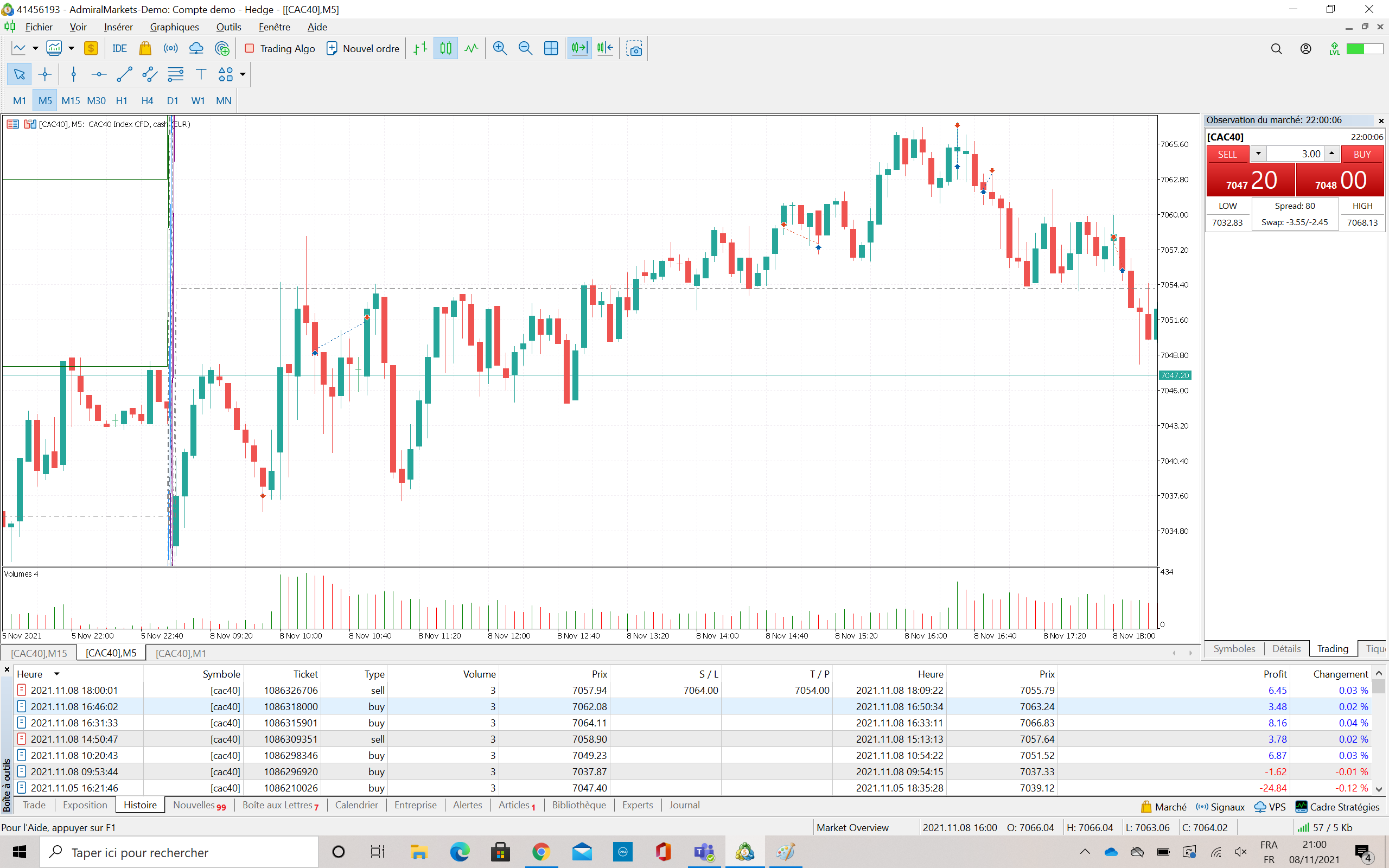Expand the shapes objects dropdown arrow
This screenshot has height=868, width=1389.
(243, 74)
